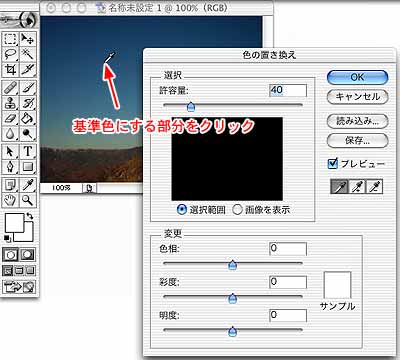
Task: Select the Hand tool
Action: (x=10, y=200)
